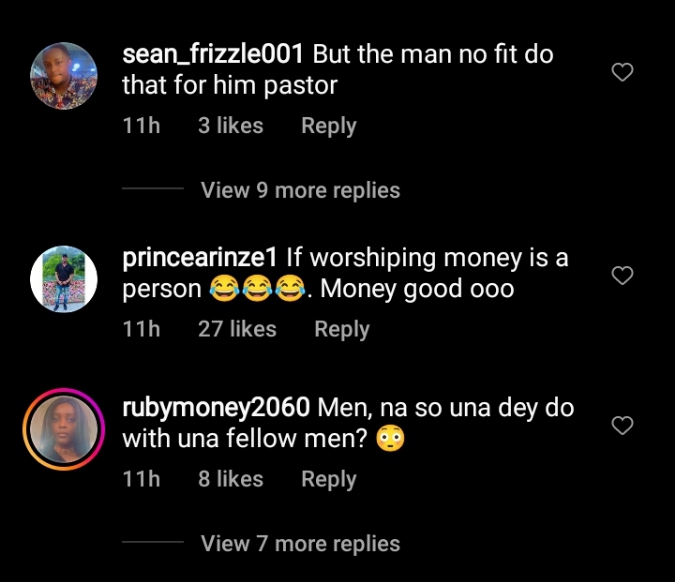Open sean_frizzle001's profile picture
675x582 pixels.
pos(64,76)
